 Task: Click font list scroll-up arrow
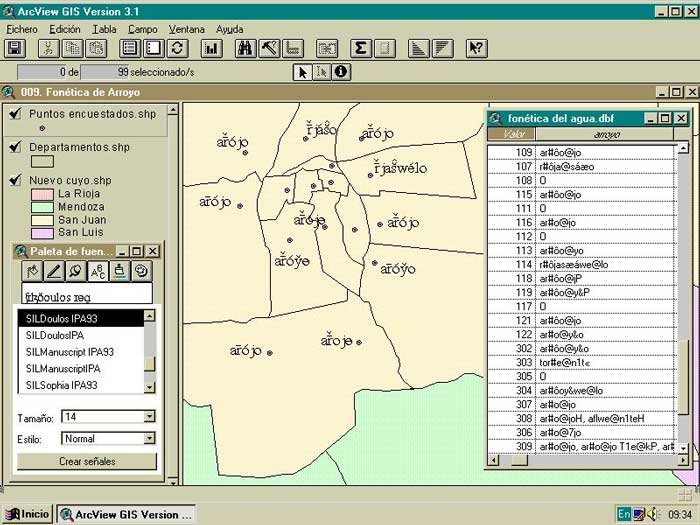click(150, 316)
